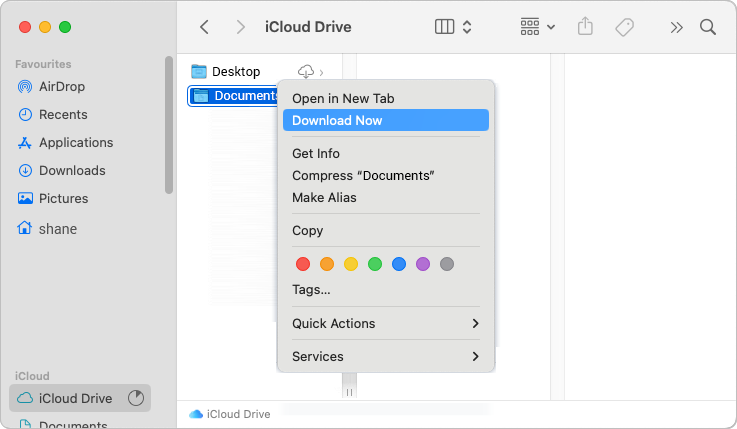
Task: Expand the Quick Actions submenu
Action: [x=385, y=323]
